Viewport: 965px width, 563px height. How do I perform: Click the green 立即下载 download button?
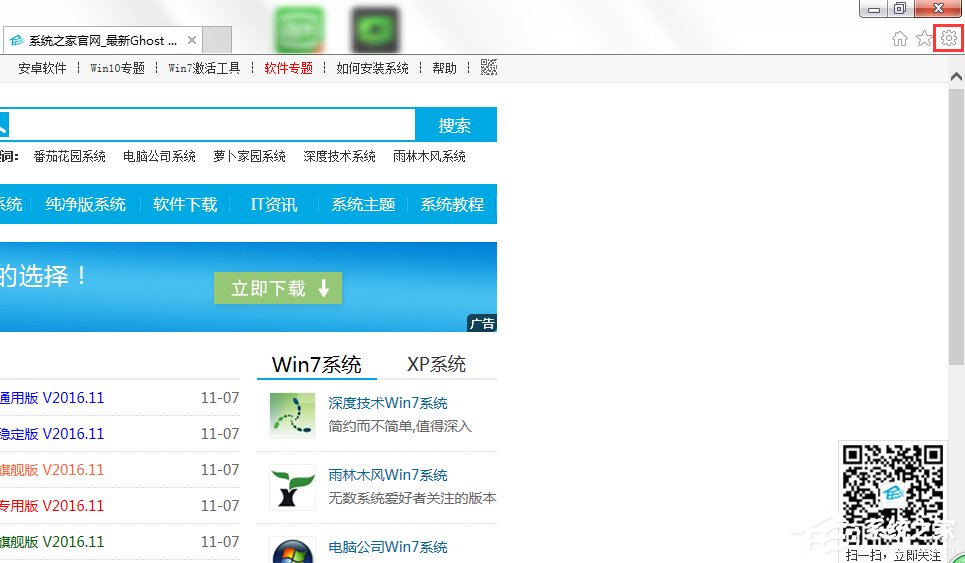(x=278, y=288)
